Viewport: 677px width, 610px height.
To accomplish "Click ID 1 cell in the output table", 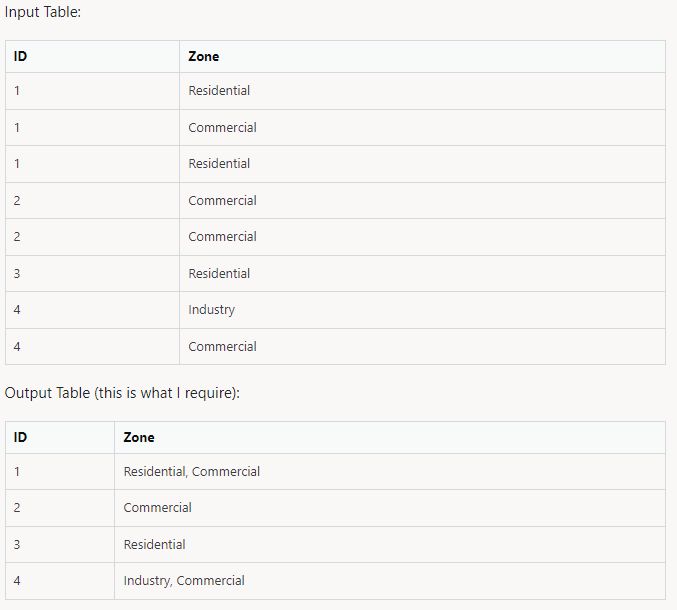I will click(x=60, y=471).
